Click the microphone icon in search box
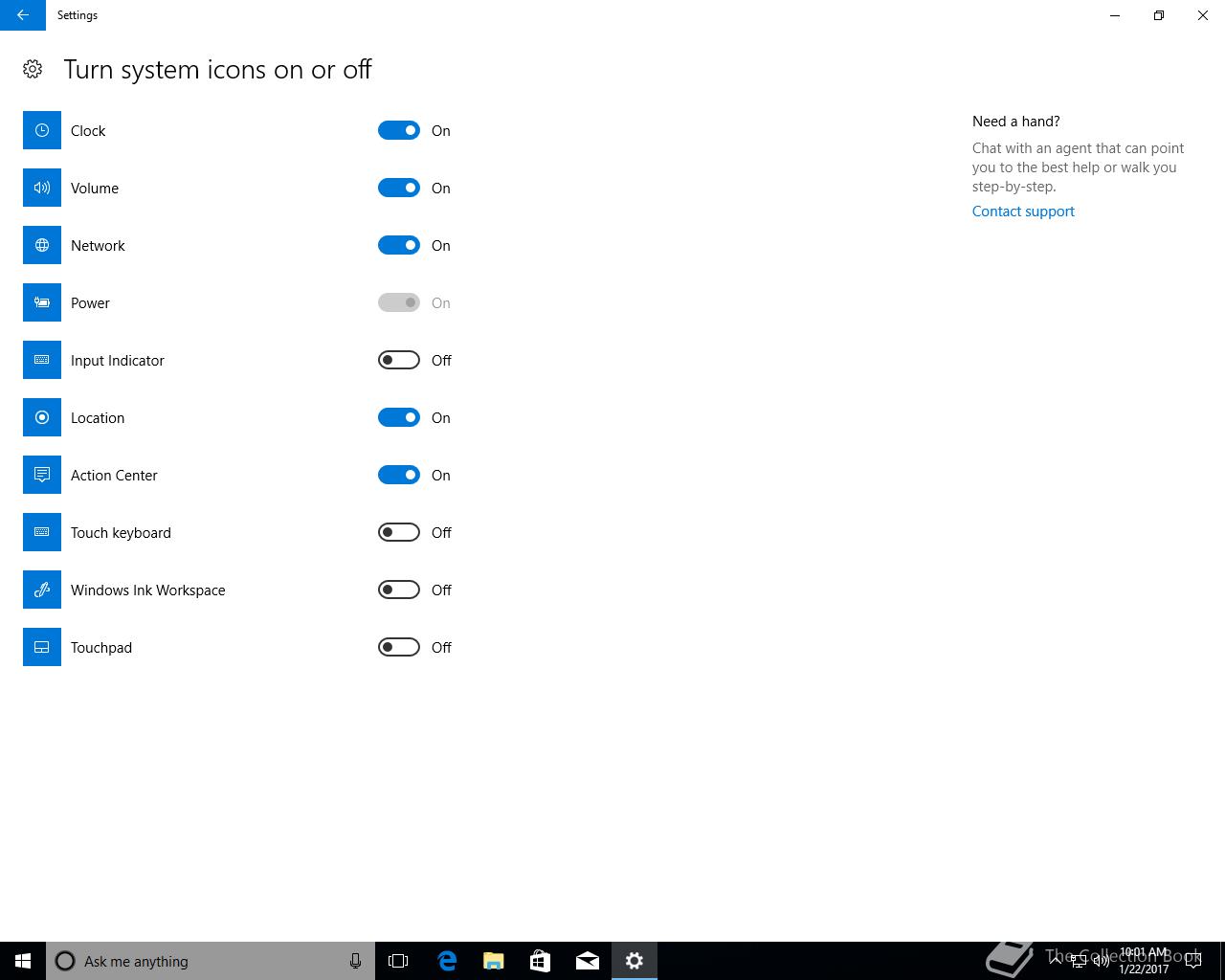The height and width of the screenshot is (980, 1225). (355, 961)
